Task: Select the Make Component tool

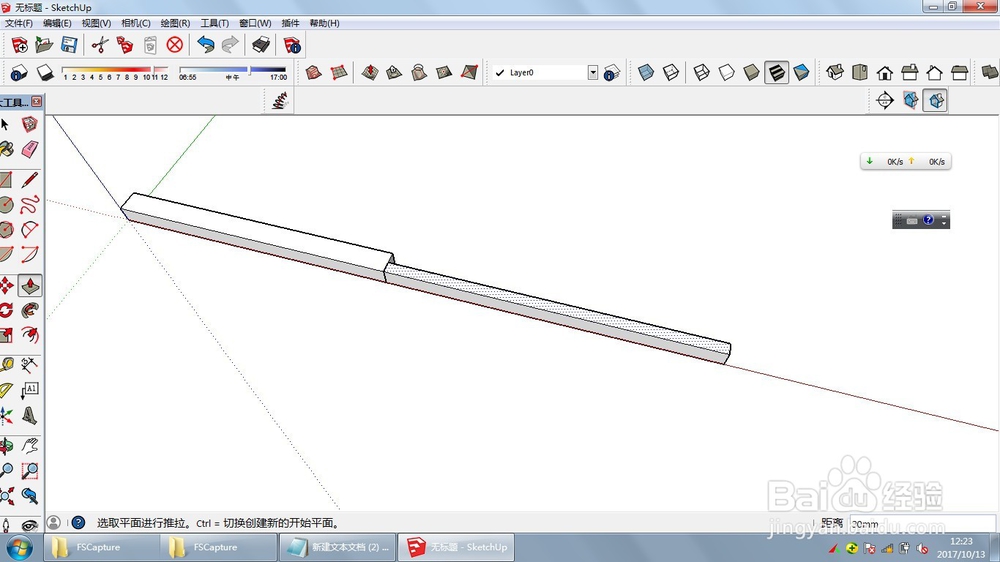Action: pos(29,124)
